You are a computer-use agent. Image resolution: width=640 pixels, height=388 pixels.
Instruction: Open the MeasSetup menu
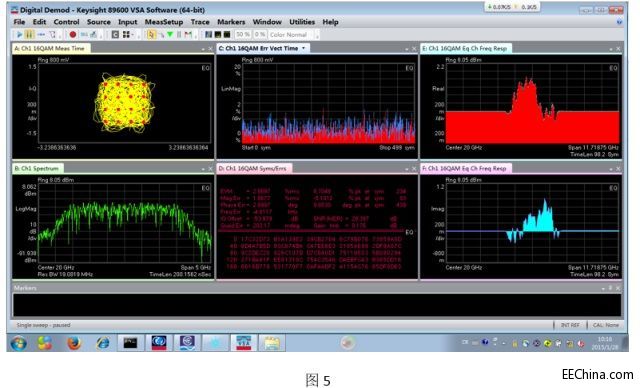164,22
